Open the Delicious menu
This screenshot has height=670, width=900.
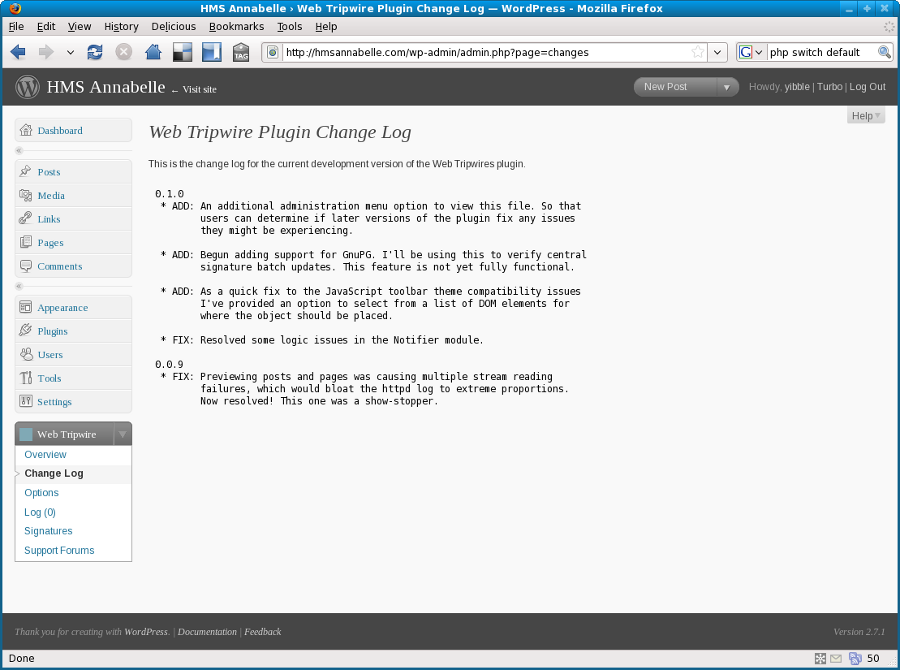pos(173,26)
